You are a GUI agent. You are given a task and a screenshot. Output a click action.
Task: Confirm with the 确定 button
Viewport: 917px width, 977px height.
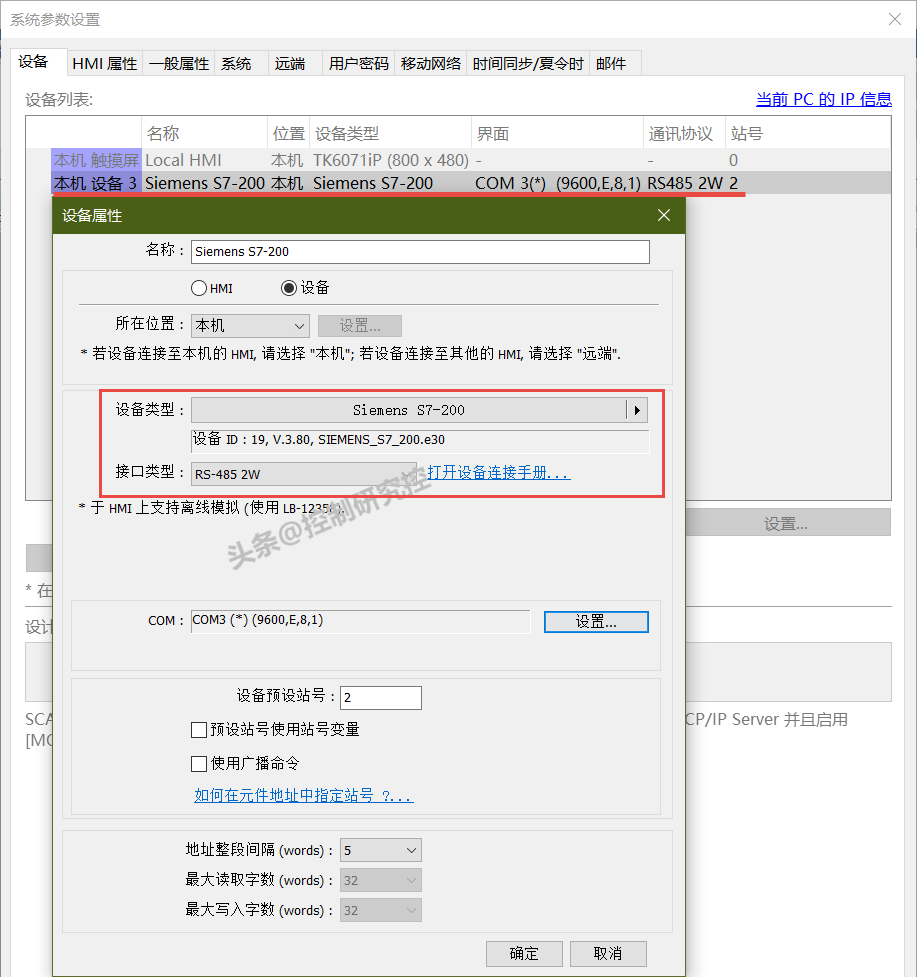[x=524, y=953]
